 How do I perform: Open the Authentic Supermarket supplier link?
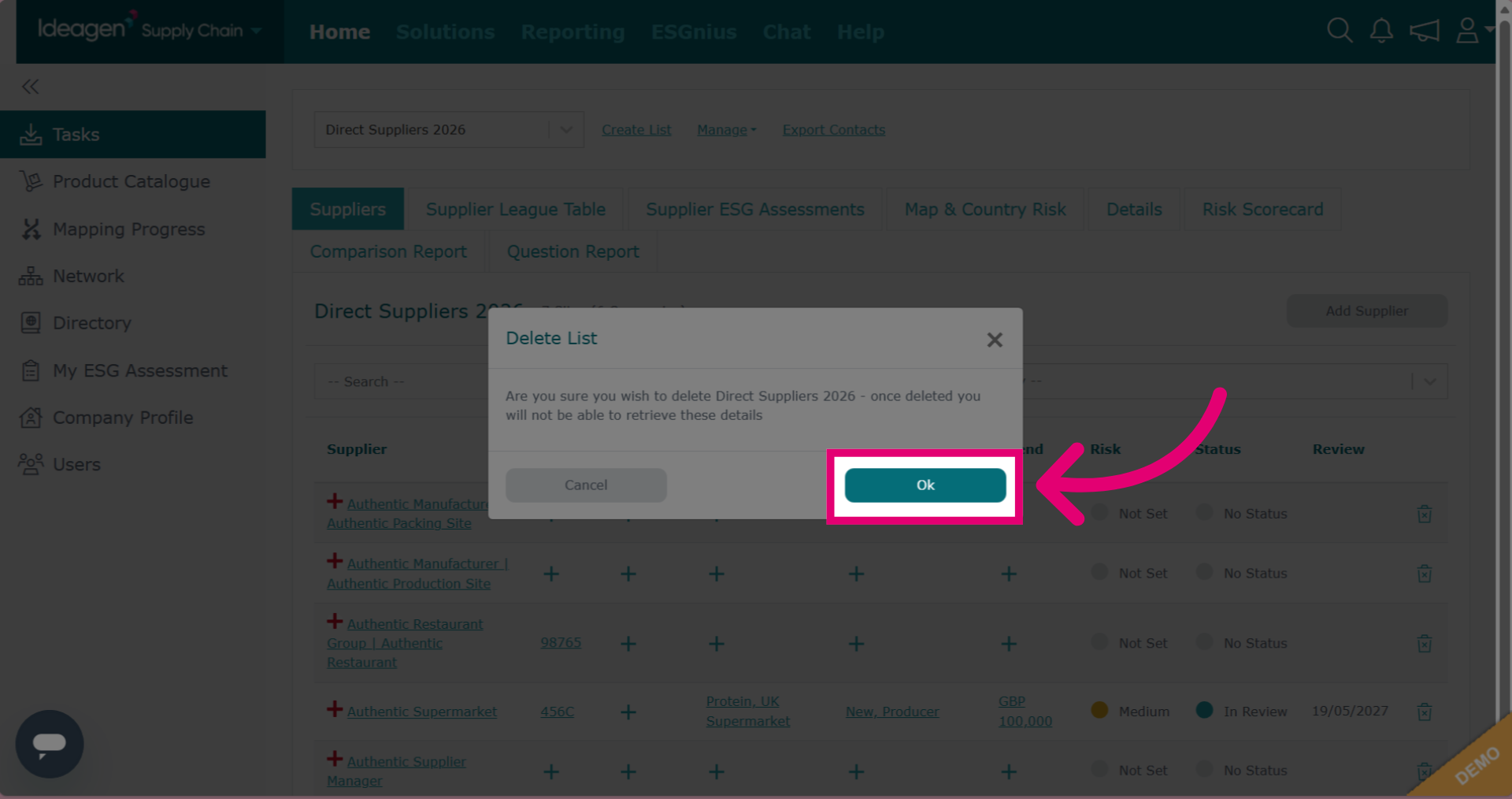coord(422,712)
